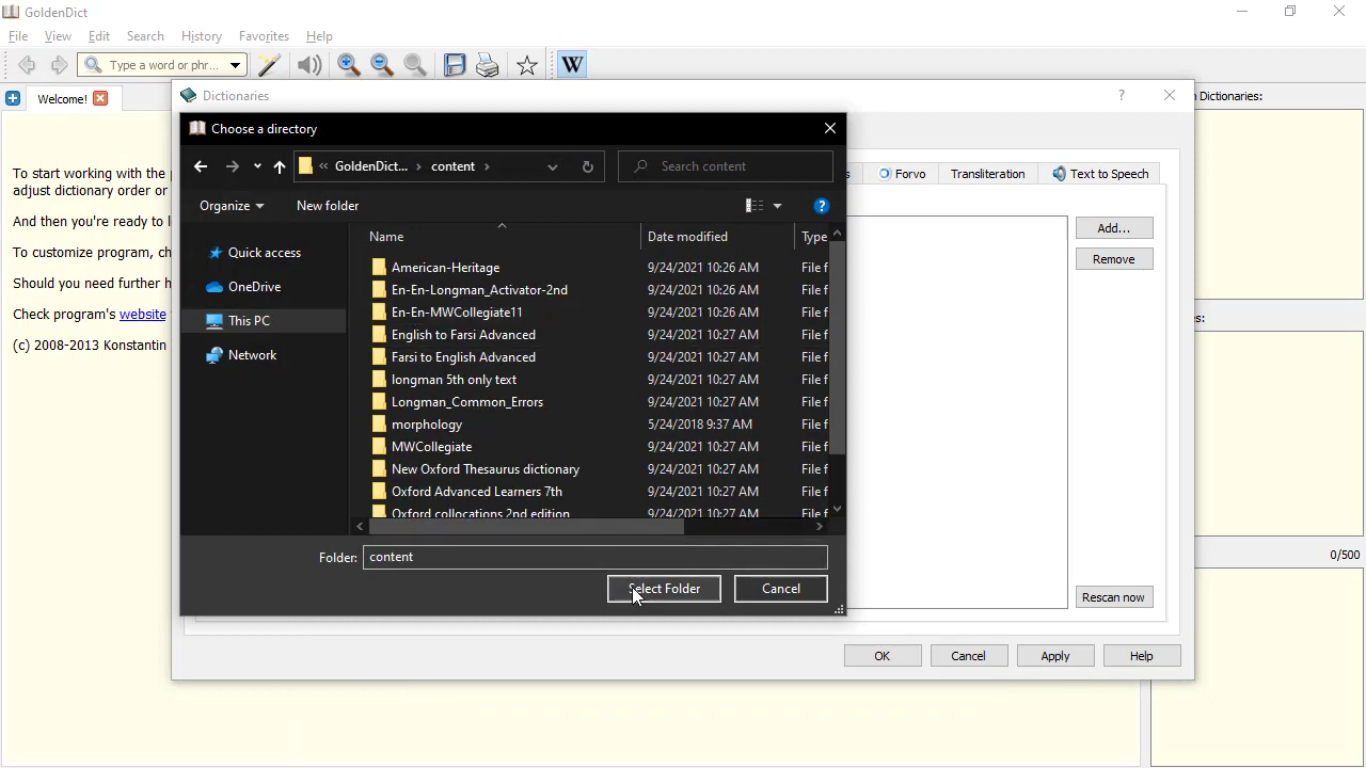Click the add to favorites star icon
The image size is (1366, 768).
[x=527, y=65]
